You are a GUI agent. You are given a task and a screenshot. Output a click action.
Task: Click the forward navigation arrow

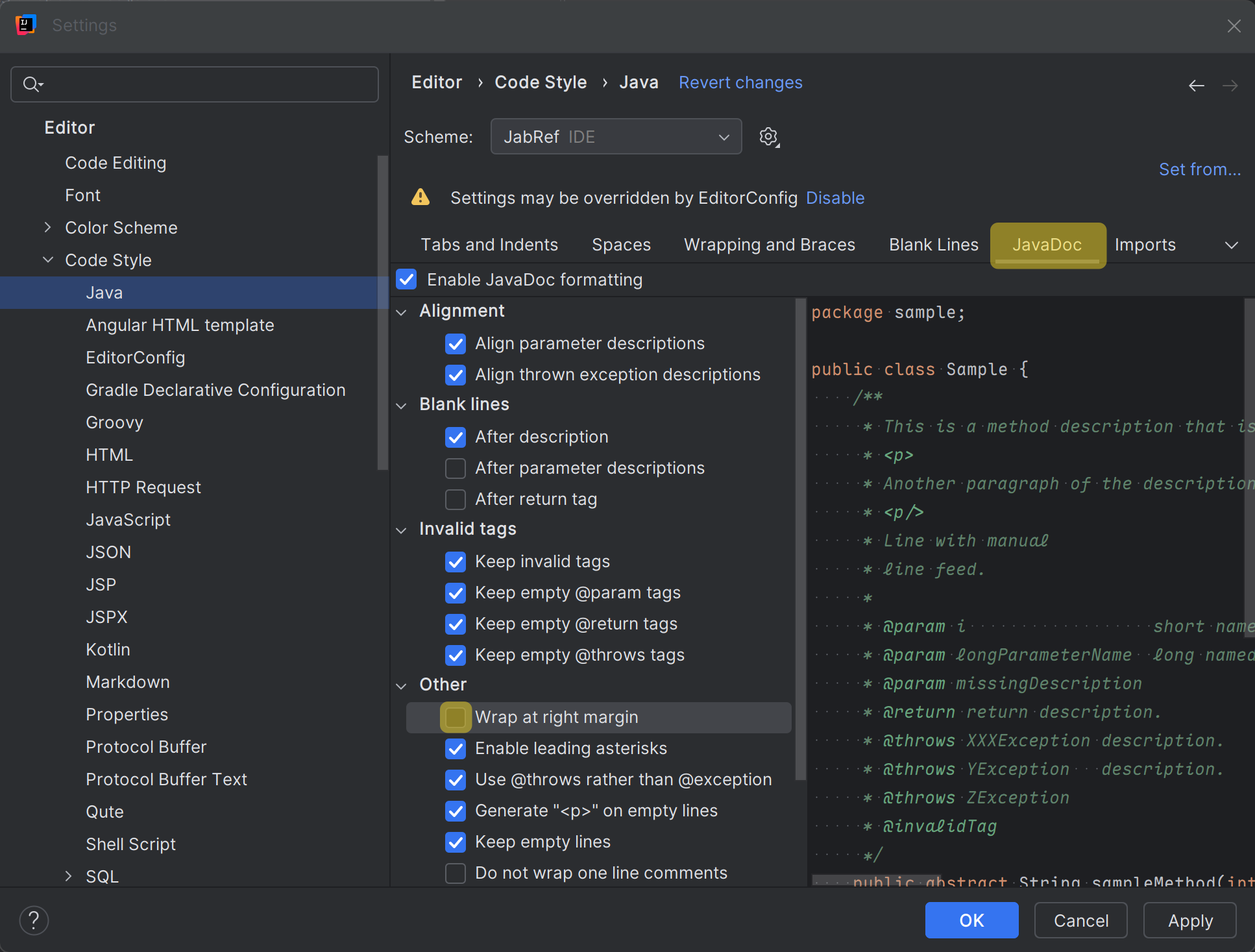(x=1230, y=86)
